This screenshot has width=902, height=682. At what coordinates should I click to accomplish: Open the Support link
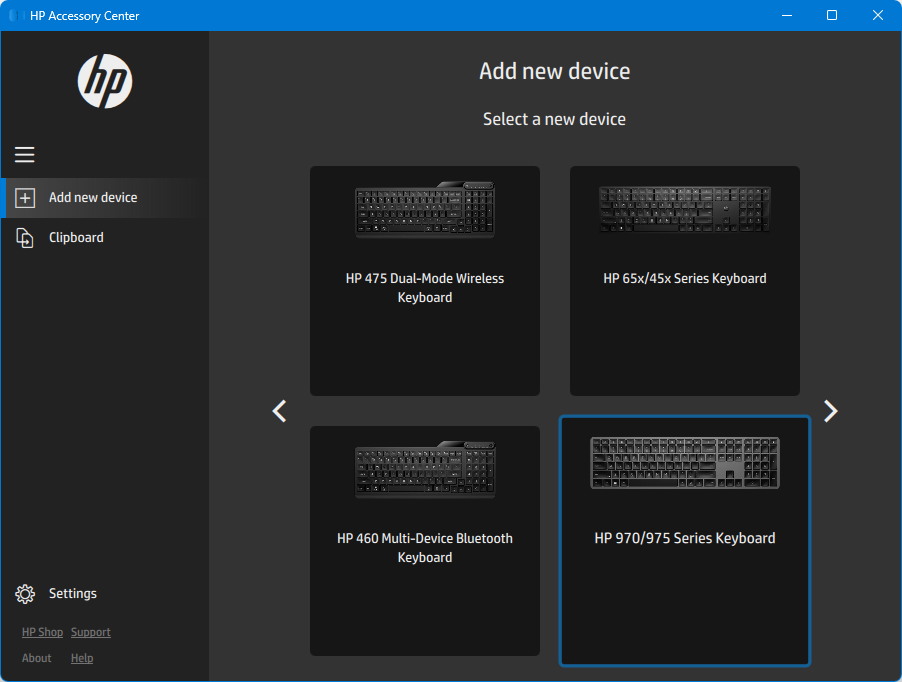click(x=90, y=631)
